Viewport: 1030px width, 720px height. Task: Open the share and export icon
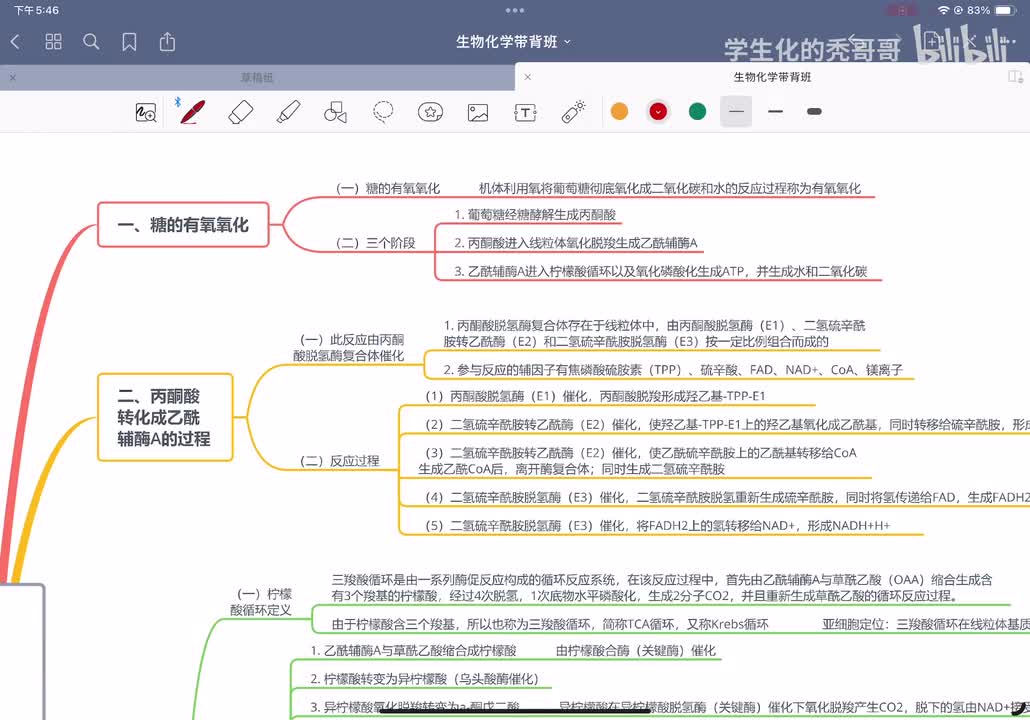click(x=168, y=42)
